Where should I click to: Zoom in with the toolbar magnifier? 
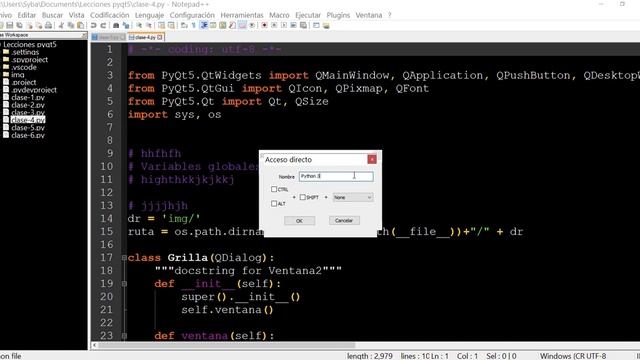(x=139, y=25)
